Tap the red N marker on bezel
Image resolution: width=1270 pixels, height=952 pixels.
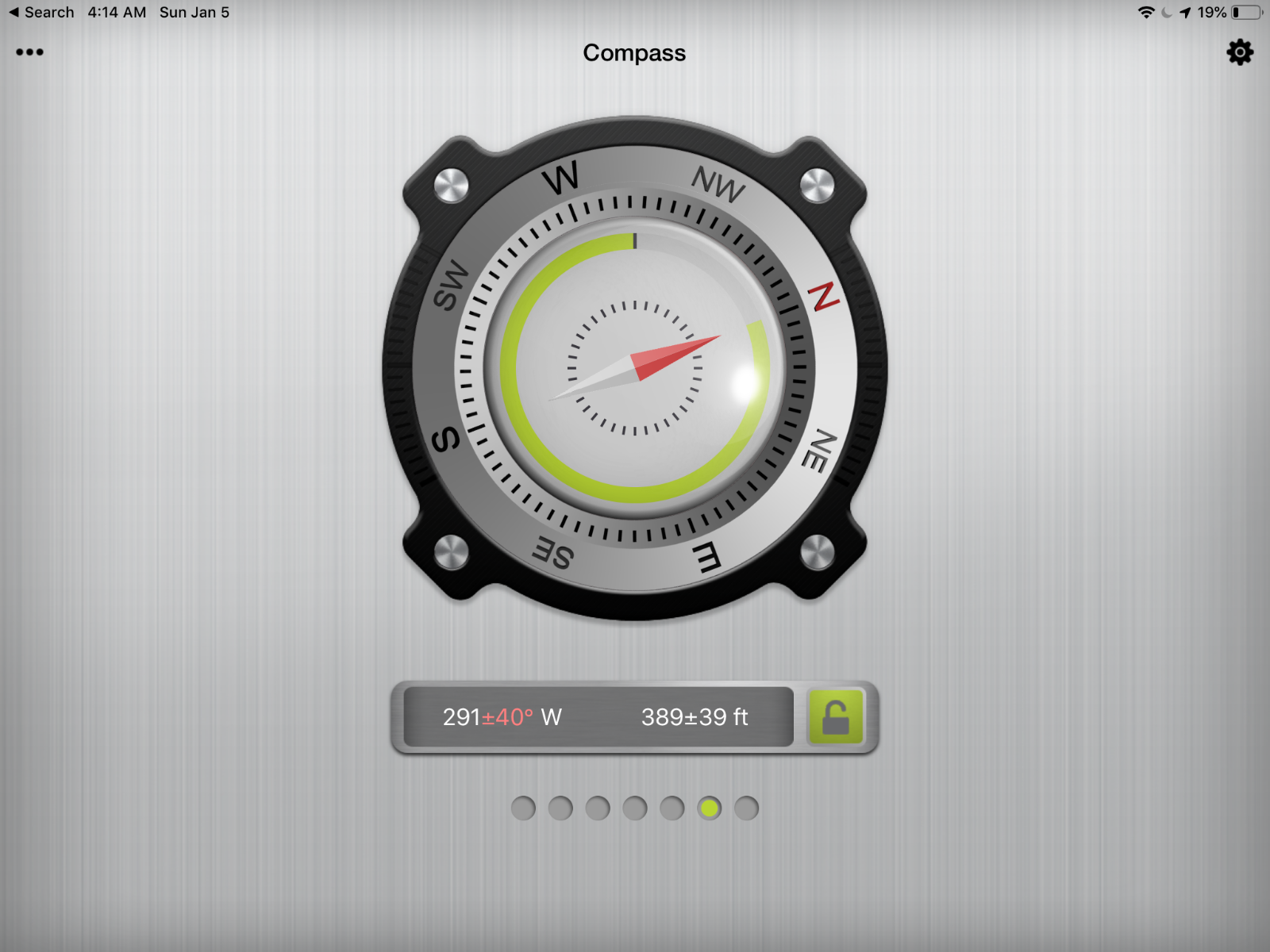click(824, 297)
